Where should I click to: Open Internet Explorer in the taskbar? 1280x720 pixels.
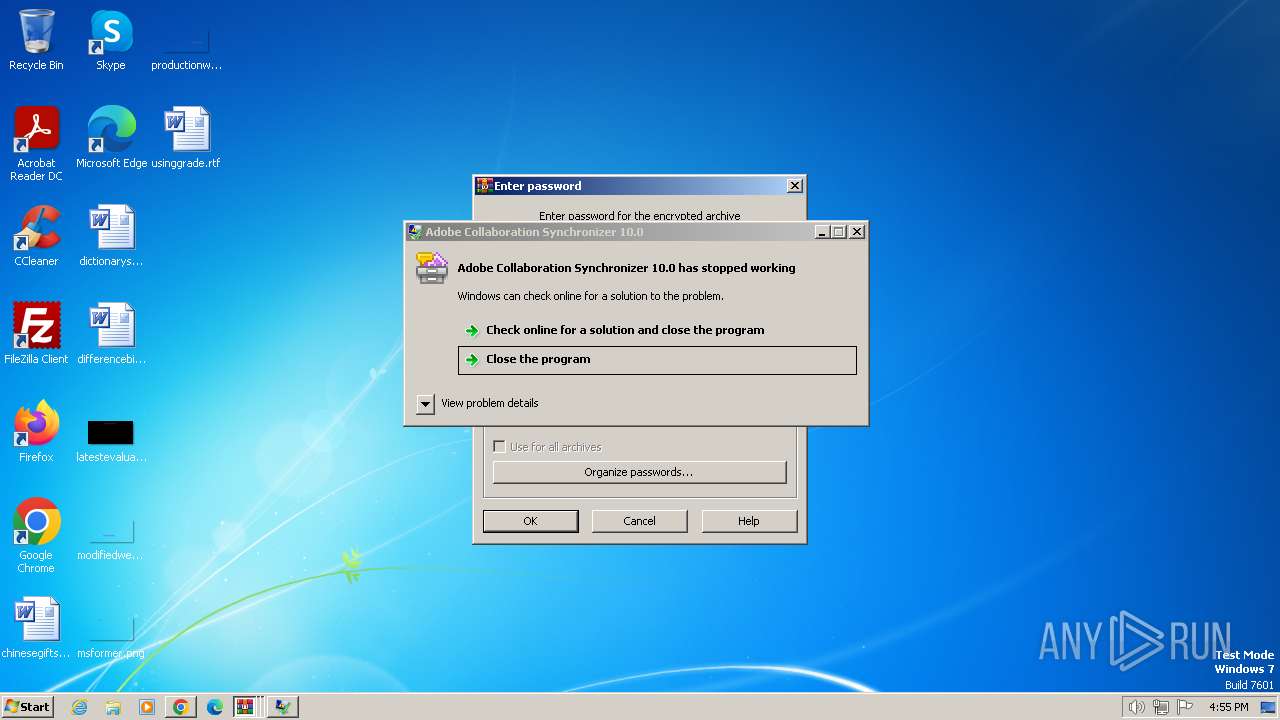(x=80, y=707)
